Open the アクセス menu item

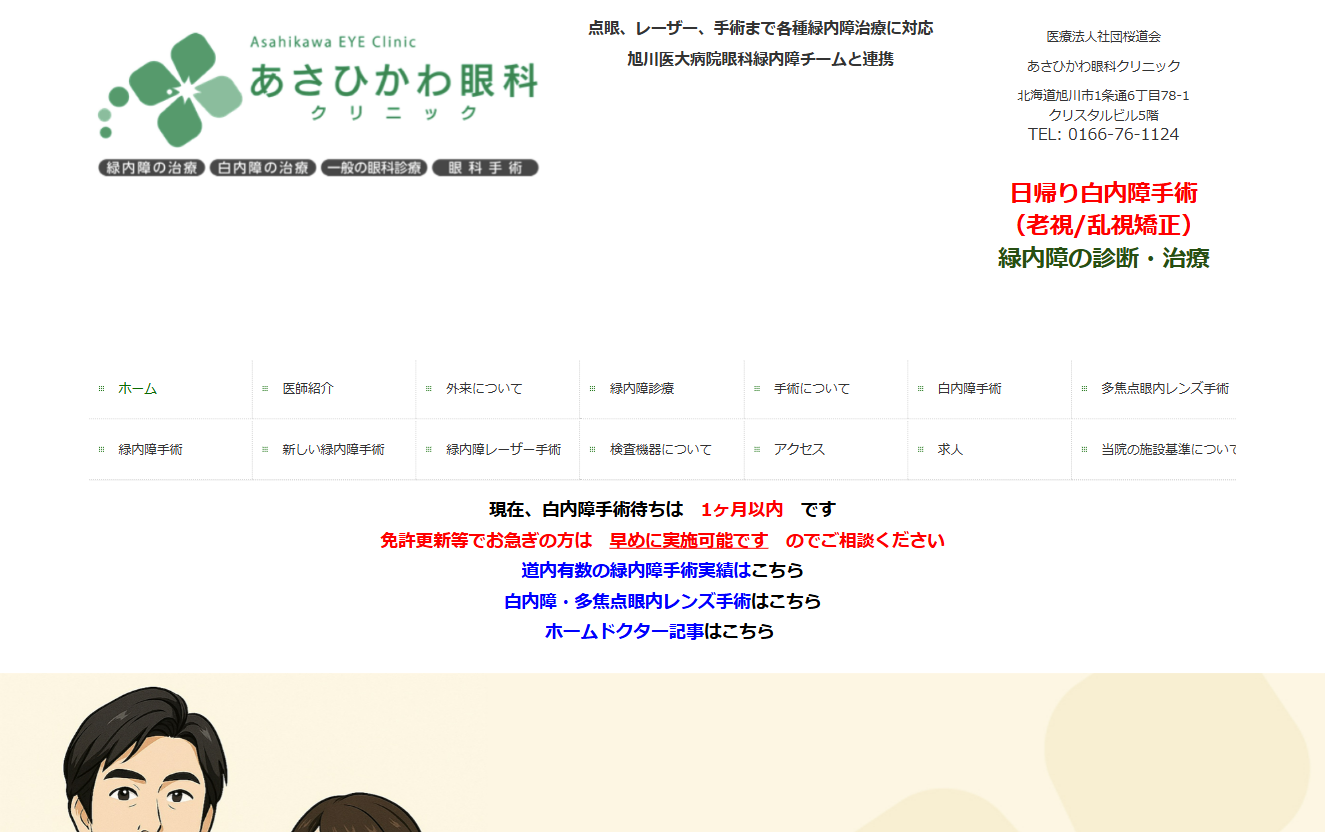click(800, 450)
